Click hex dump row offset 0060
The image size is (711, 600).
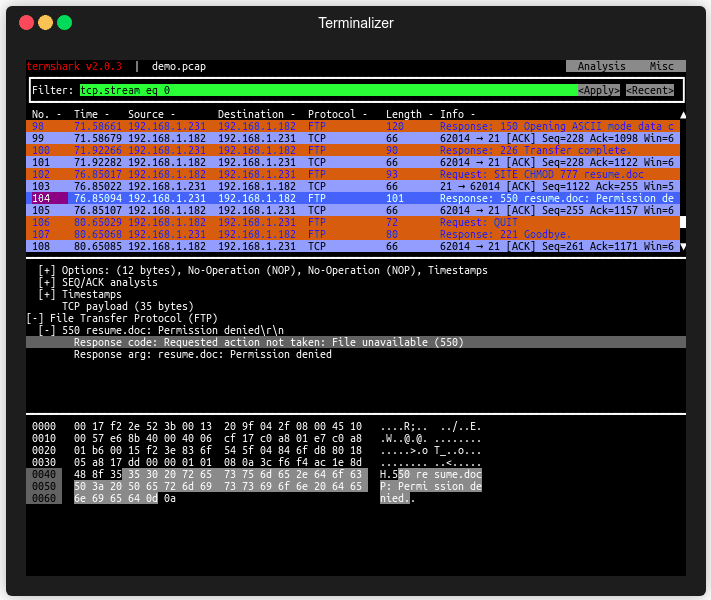[44, 499]
